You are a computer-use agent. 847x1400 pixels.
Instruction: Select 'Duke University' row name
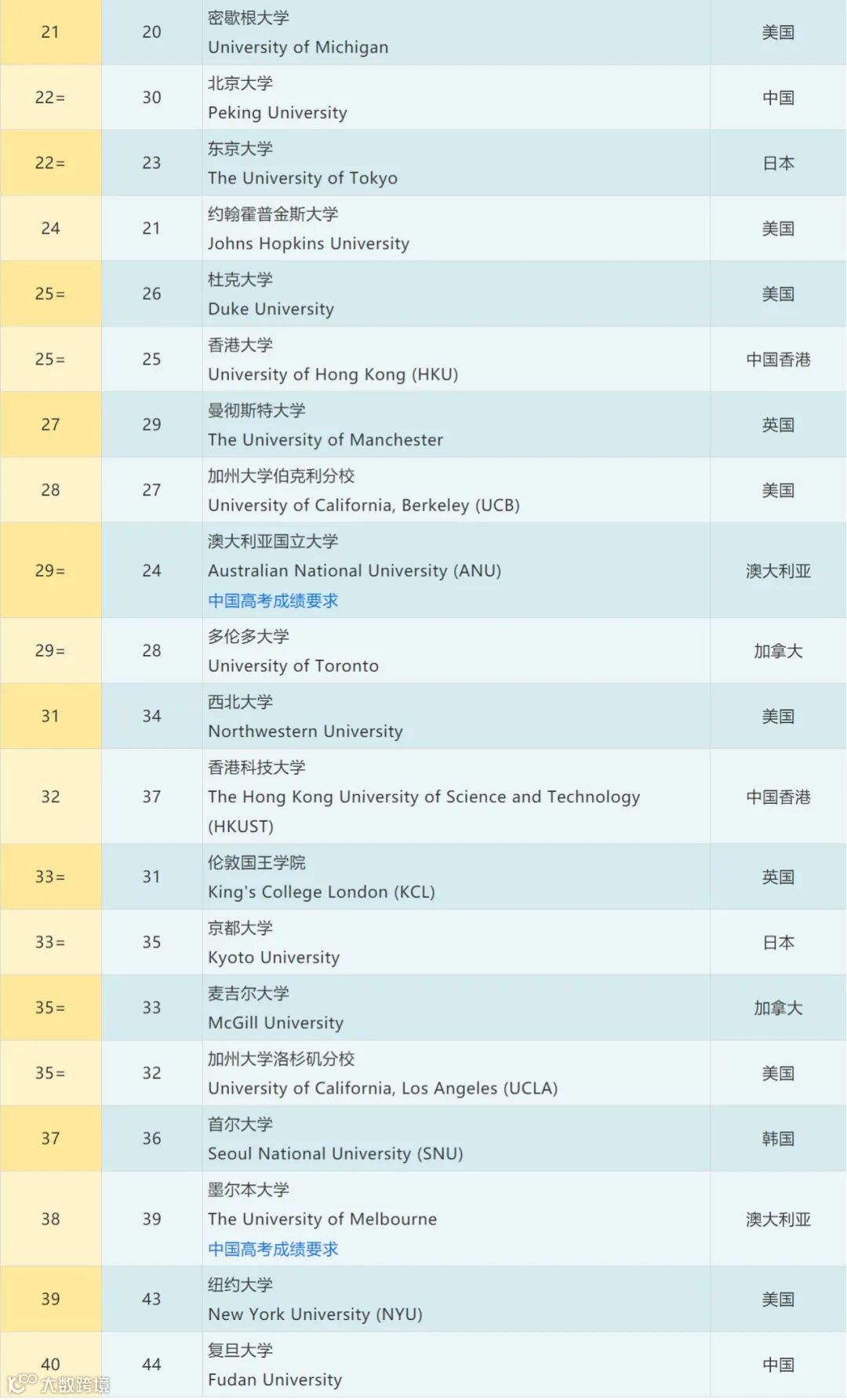(271, 309)
